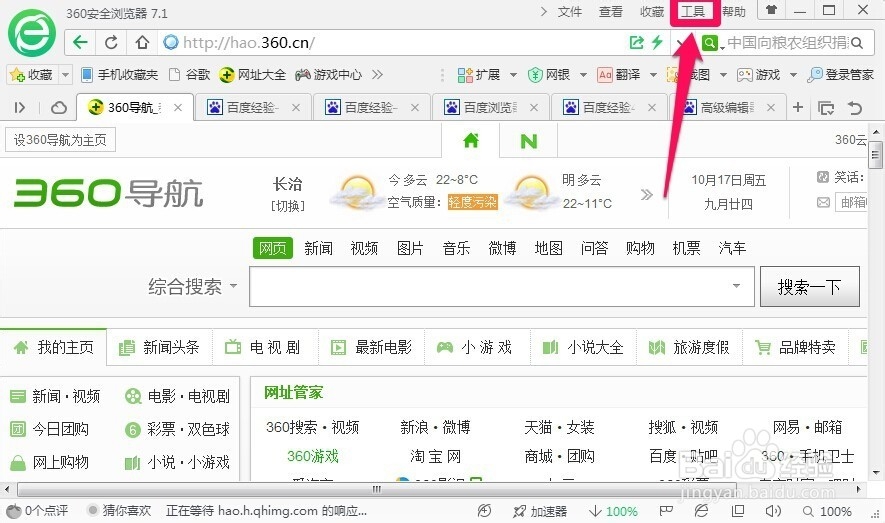
Task: Switch to the 360导航 tab
Action: pos(134,107)
